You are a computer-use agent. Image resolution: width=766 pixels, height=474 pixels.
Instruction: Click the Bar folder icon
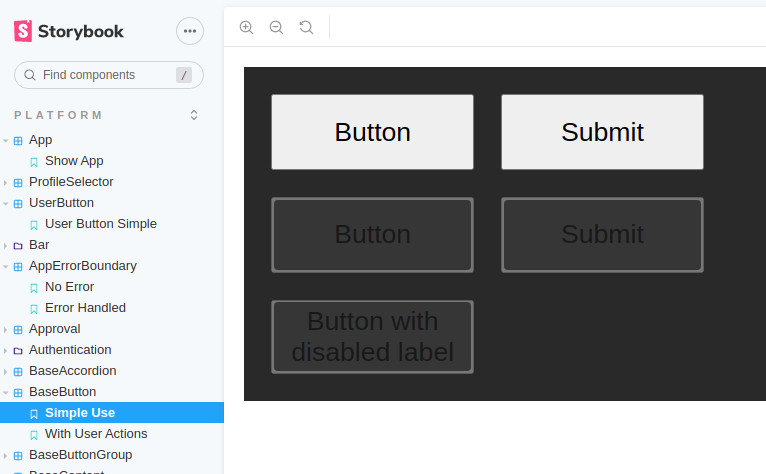click(18, 245)
